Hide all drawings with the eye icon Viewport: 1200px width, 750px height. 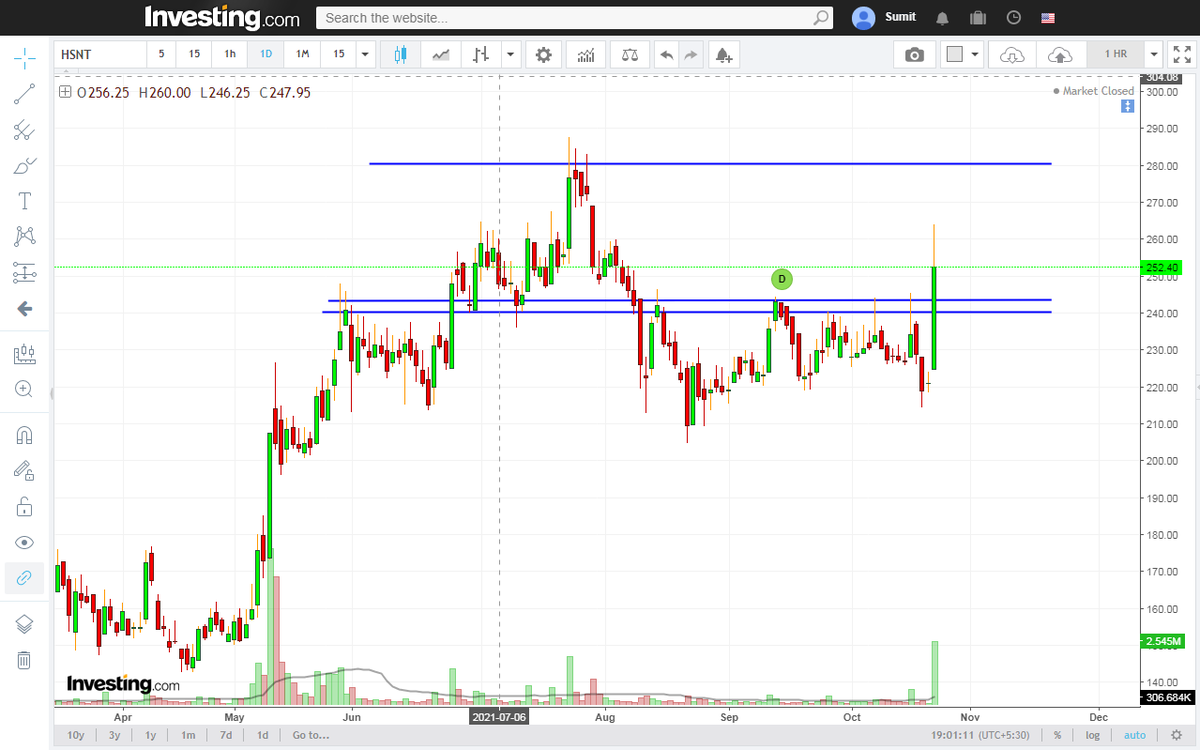click(x=24, y=542)
